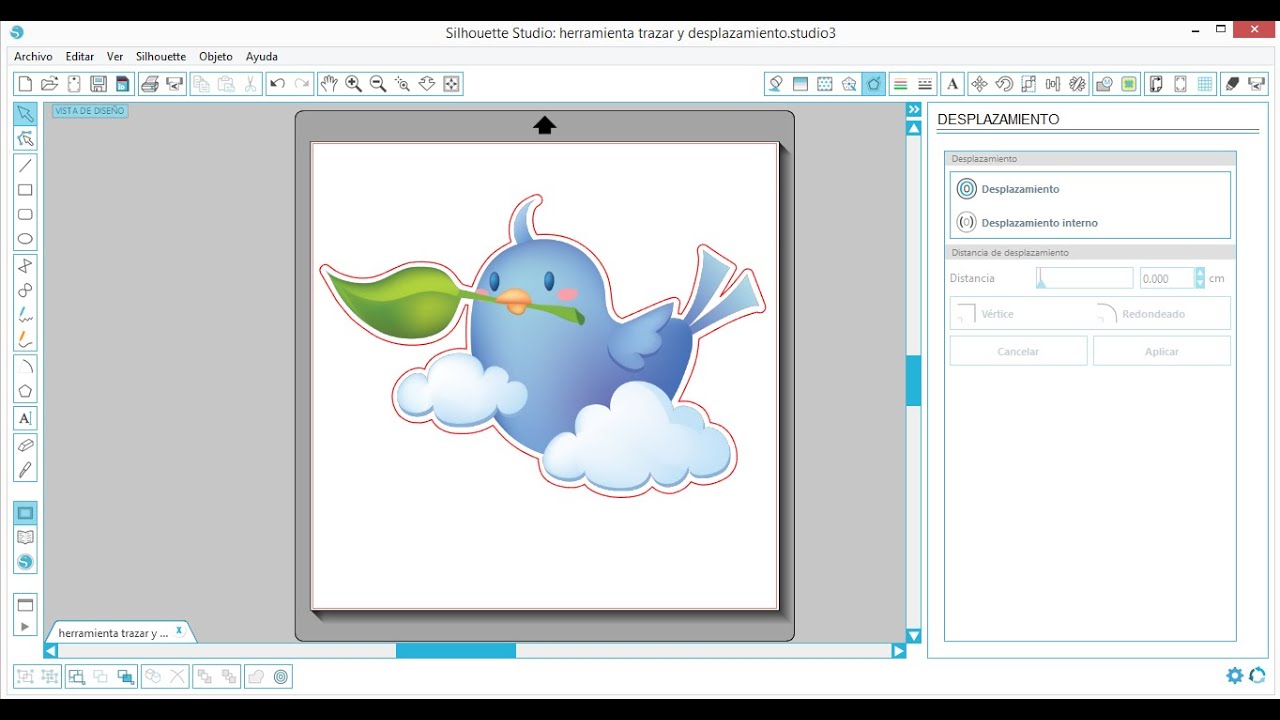Screen dimensions: 1280x720
Task: Undo the last action
Action: [277, 84]
